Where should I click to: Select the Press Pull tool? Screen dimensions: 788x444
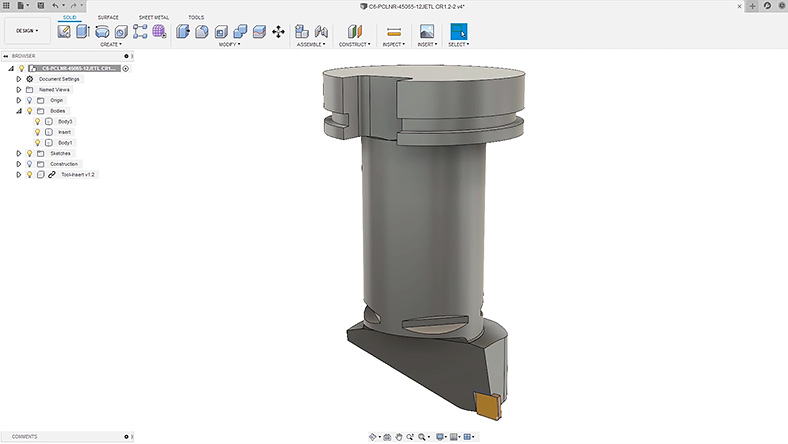click(183, 32)
